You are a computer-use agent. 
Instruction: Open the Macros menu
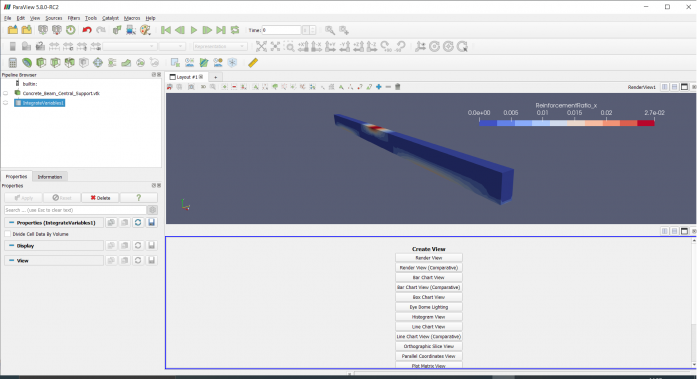(x=132, y=18)
